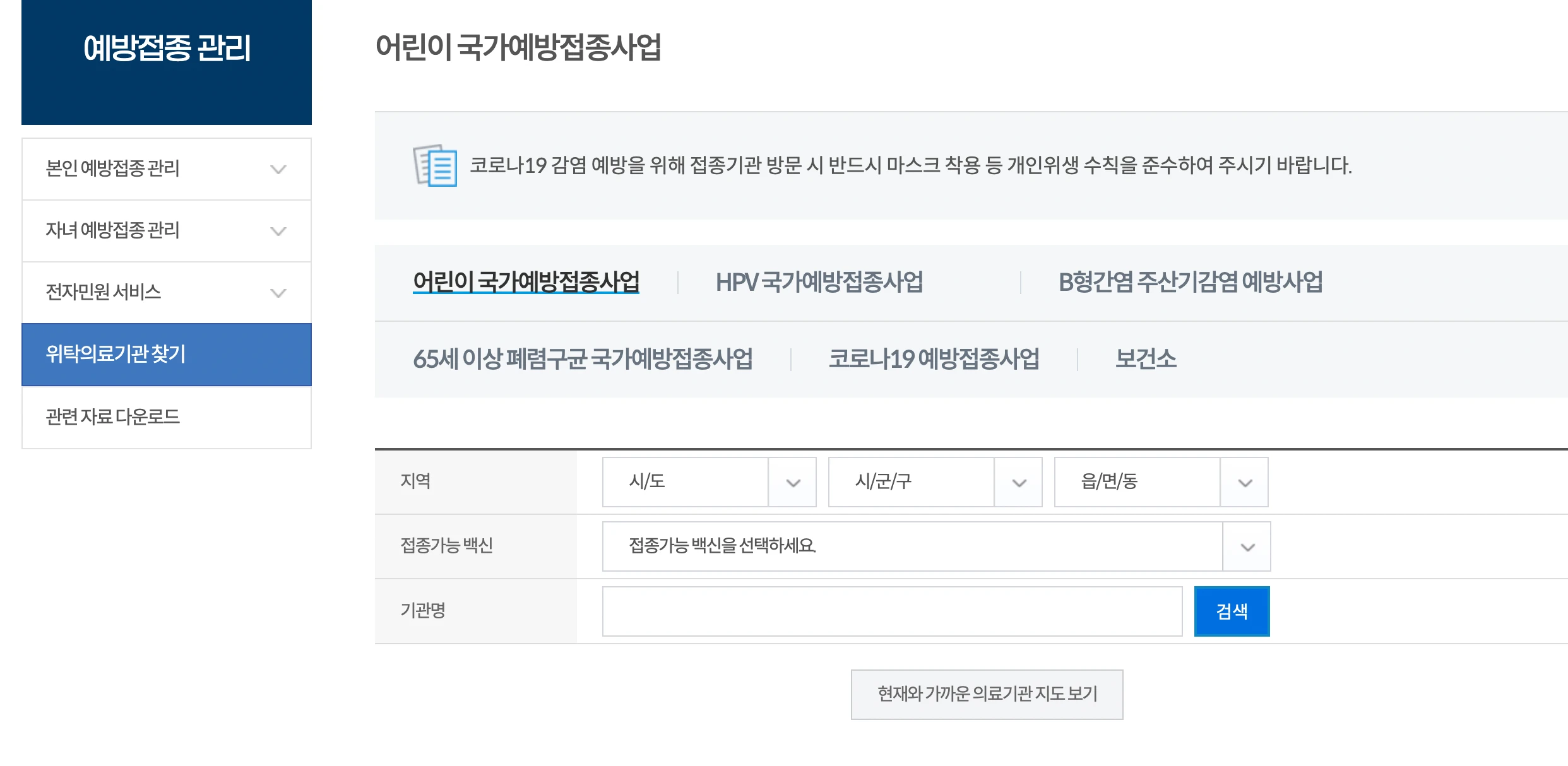Expand 자녀 예방접종 관리 chevron
The image size is (1568, 766).
pos(278,231)
